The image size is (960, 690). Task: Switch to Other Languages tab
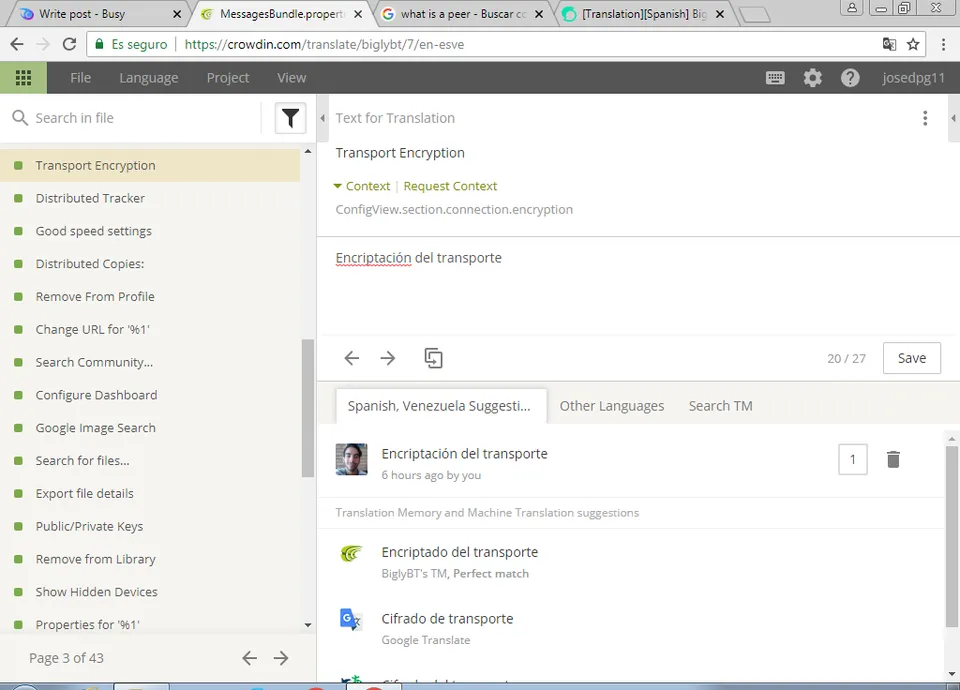(612, 406)
